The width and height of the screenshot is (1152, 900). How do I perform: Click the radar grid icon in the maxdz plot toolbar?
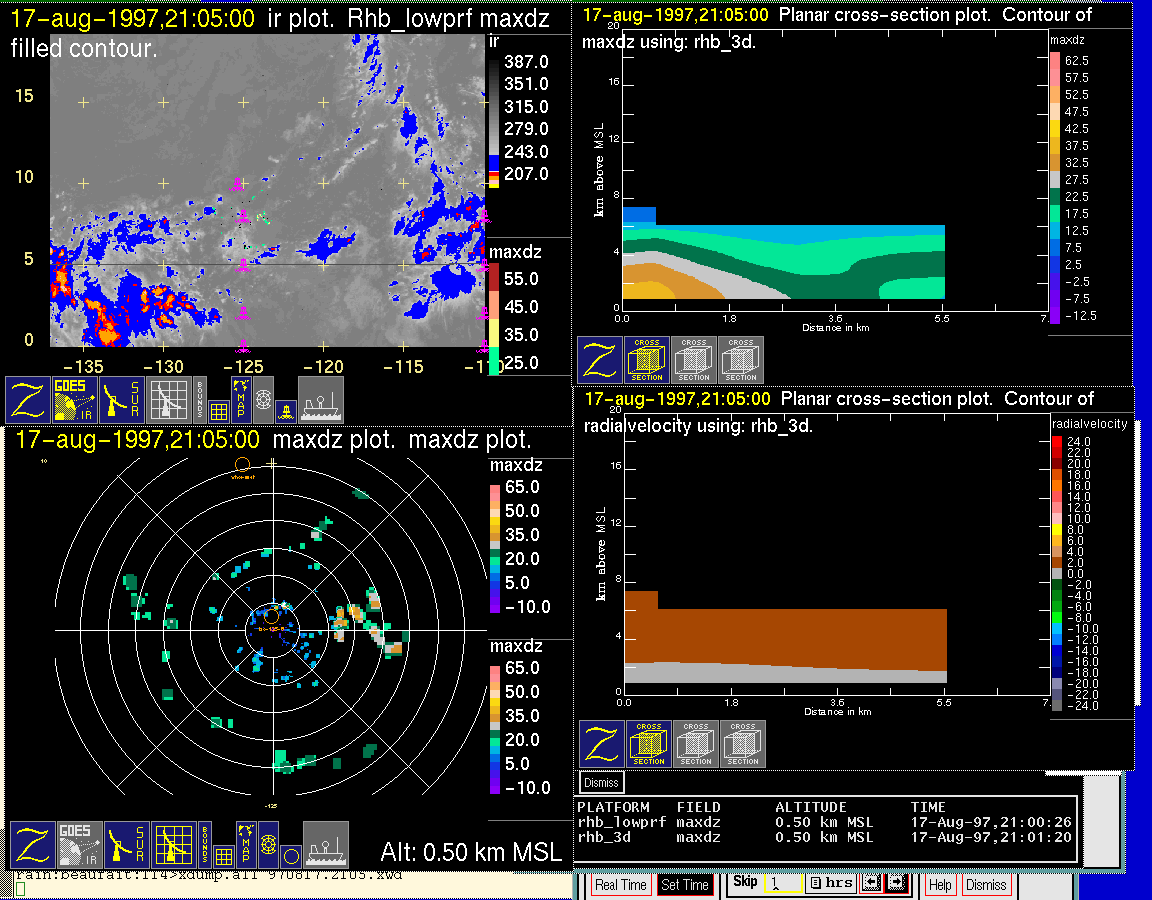pyautogui.click(x=173, y=845)
